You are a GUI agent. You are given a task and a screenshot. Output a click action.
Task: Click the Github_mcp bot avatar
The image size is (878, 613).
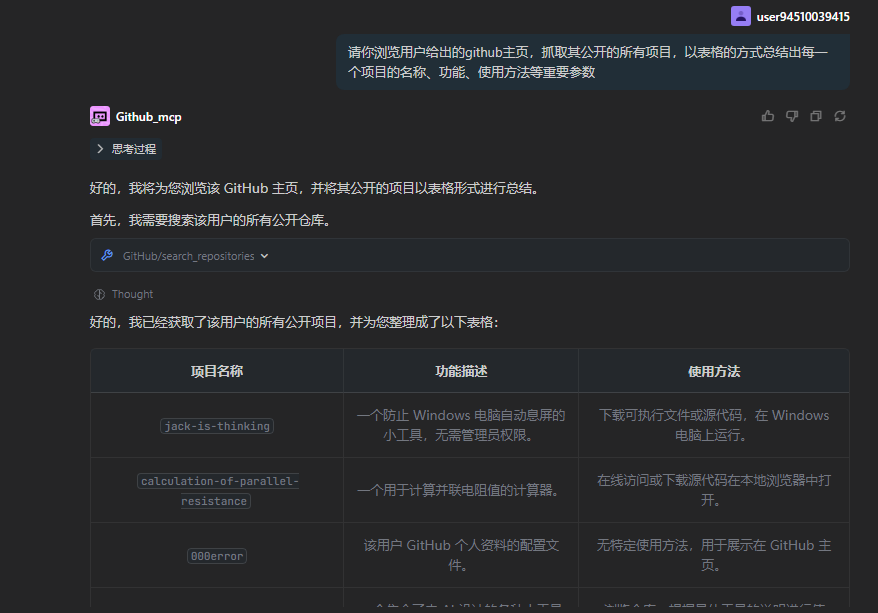click(x=100, y=116)
